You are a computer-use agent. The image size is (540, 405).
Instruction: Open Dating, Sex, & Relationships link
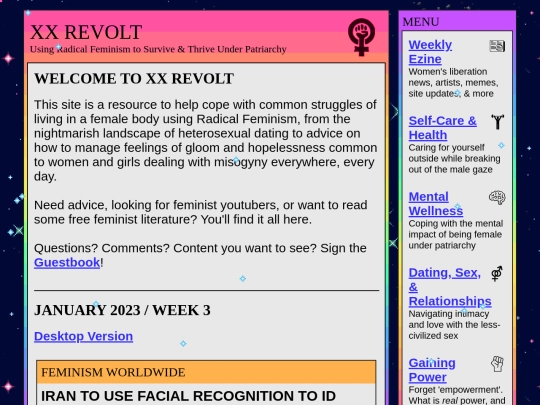[450, 287]
